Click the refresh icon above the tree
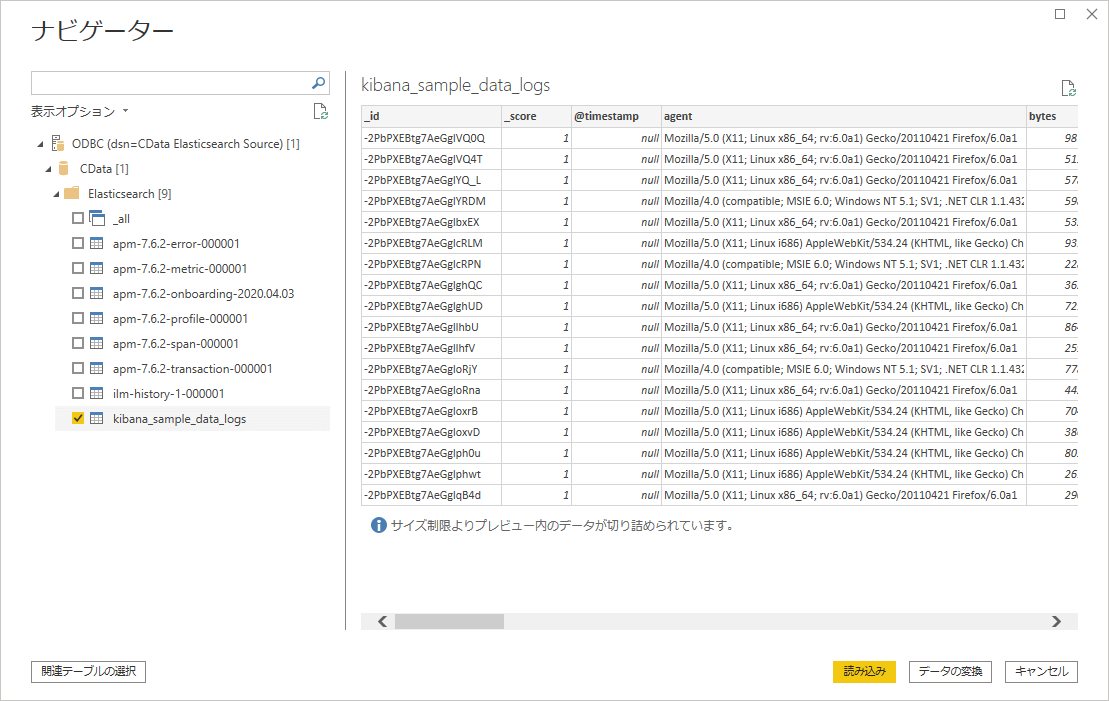The image size is (1109, 701). pyautogui.click(x=320, y=111)
